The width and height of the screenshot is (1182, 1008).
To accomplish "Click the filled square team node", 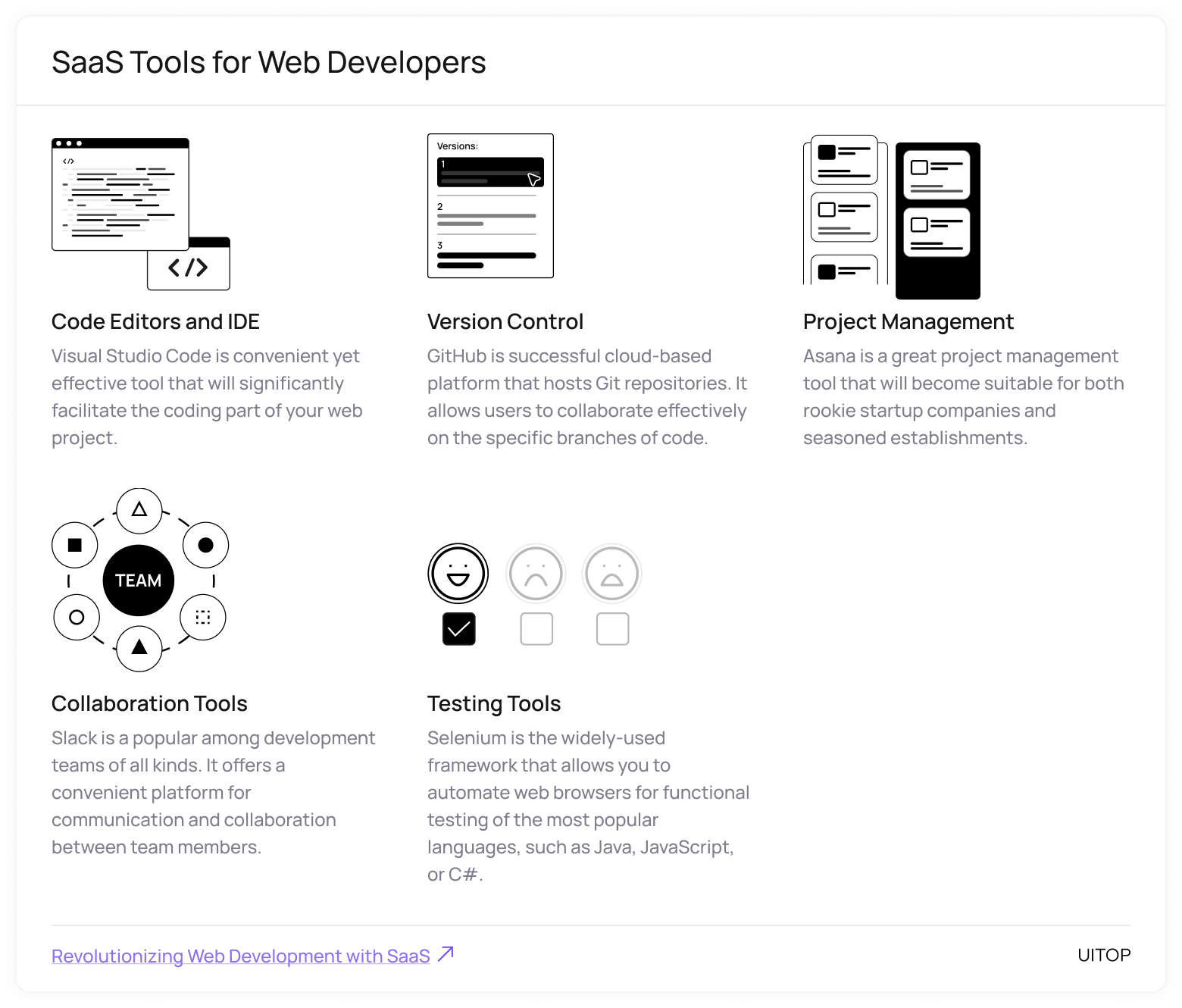I will [x=75, y=545].
